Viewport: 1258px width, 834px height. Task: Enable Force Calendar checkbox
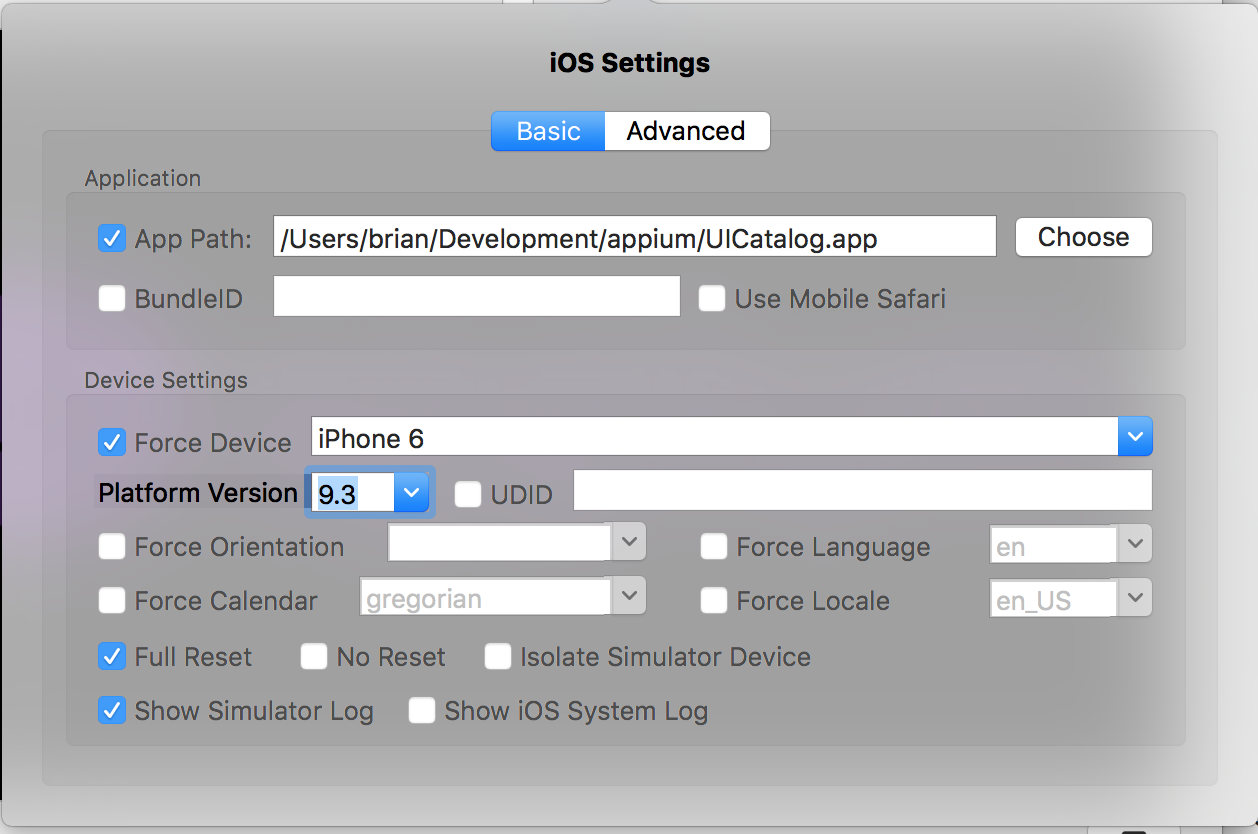[x=112, y=601]
